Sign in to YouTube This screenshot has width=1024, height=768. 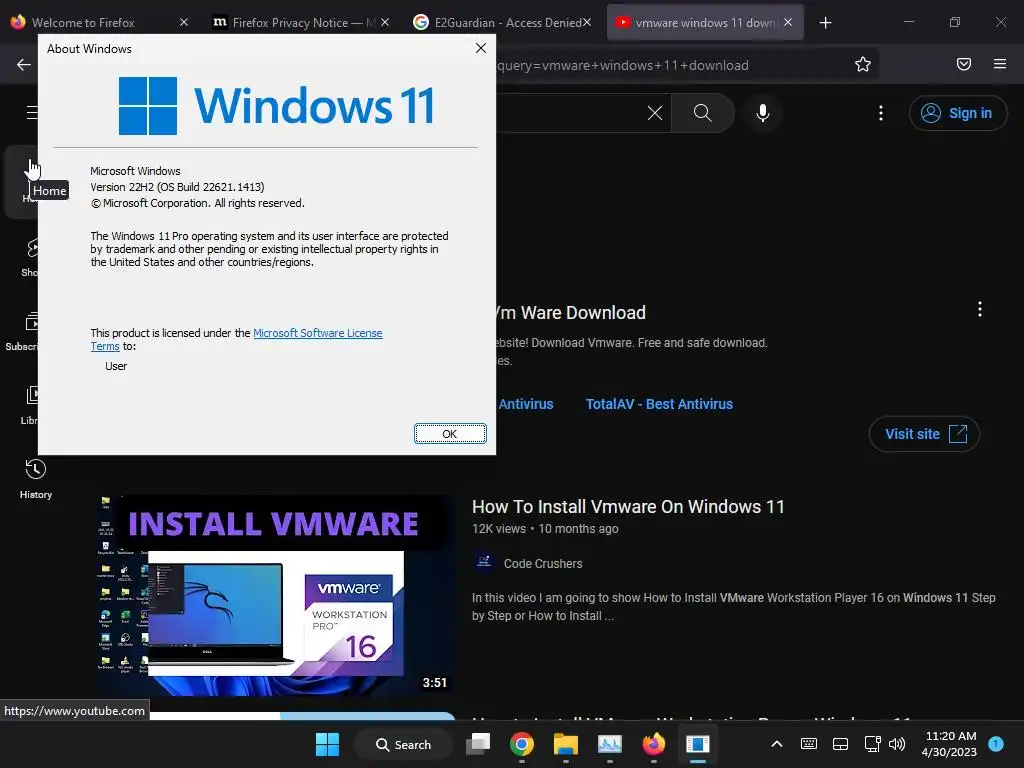pos(957,113)
